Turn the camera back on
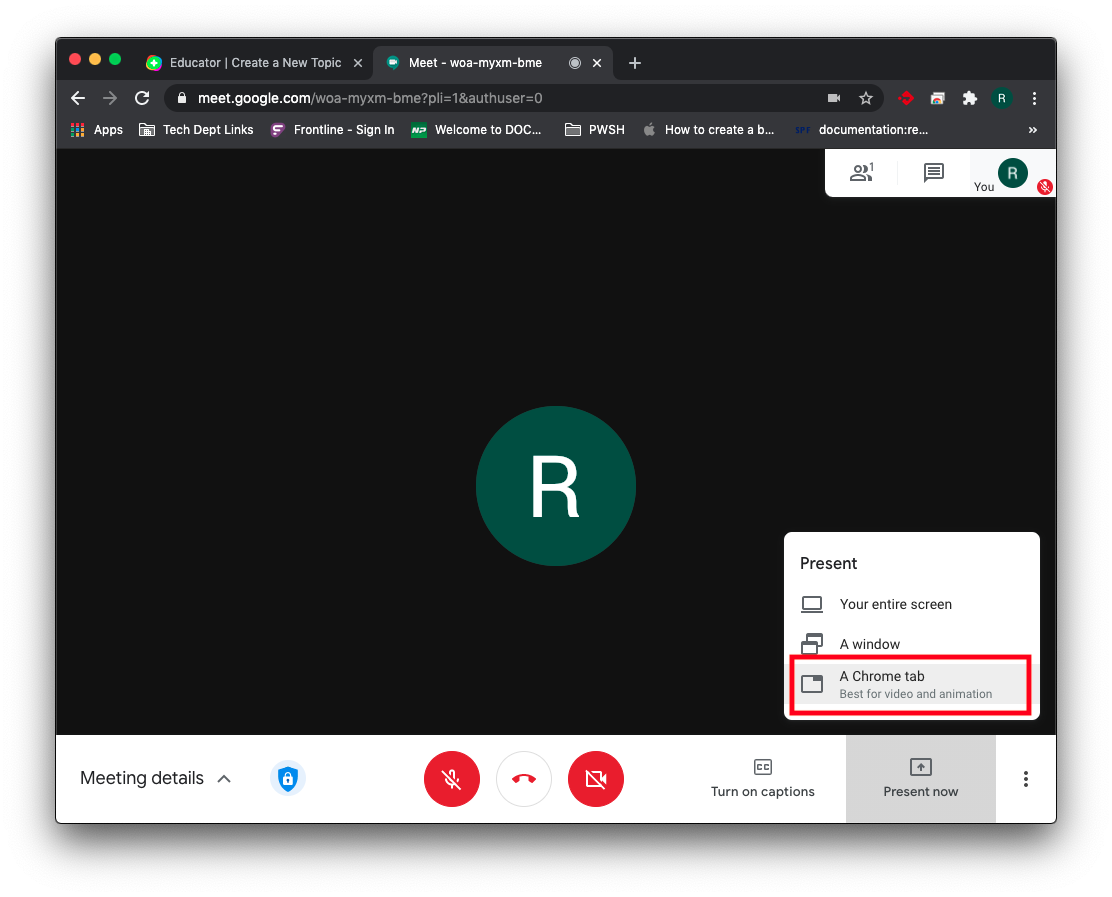Viewport: 1112px width, 897px height. tap(596, 779)
